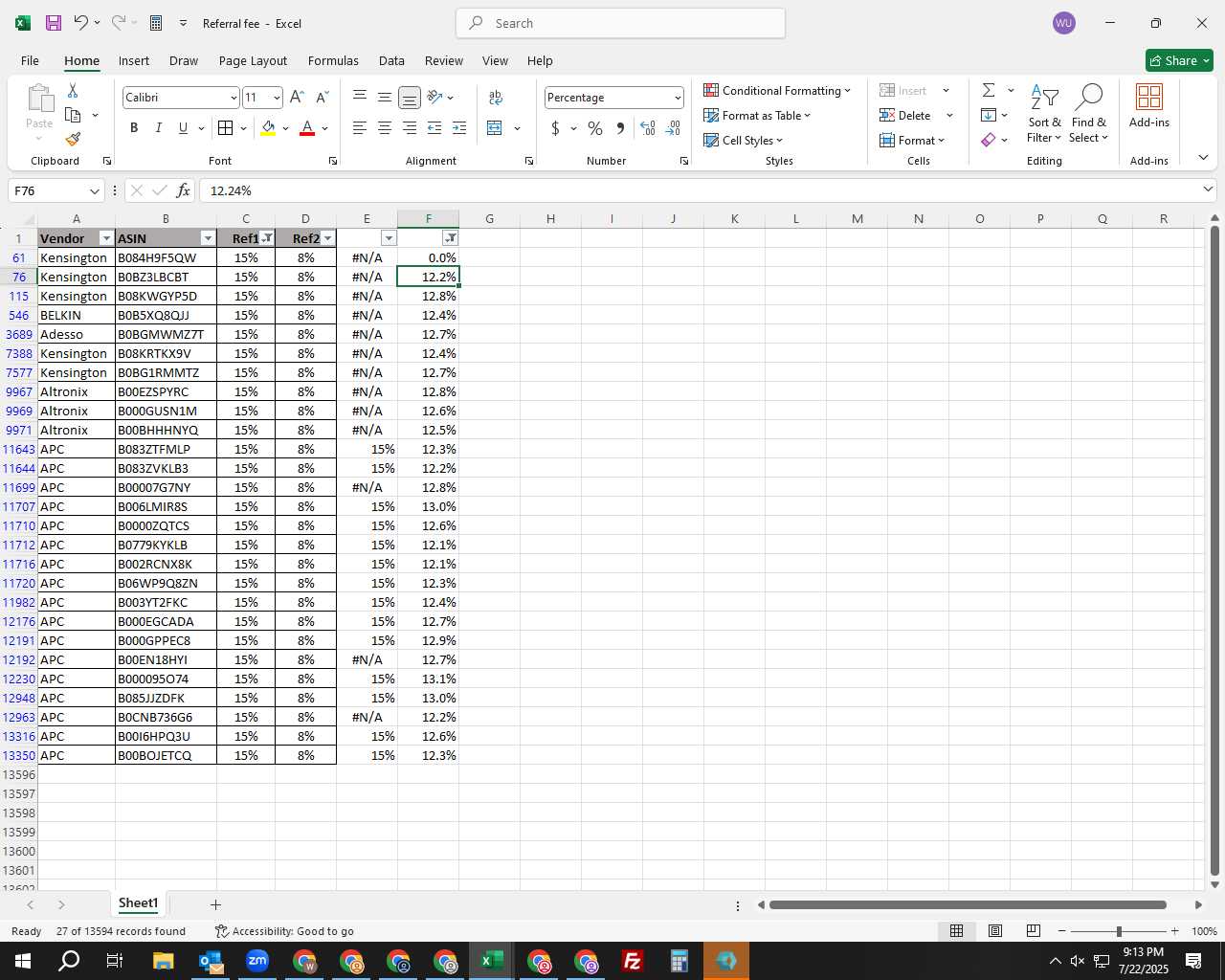This screenshot has height=980, width=1225.
Task: Add a new sheet with plus button
Action: 215,904
